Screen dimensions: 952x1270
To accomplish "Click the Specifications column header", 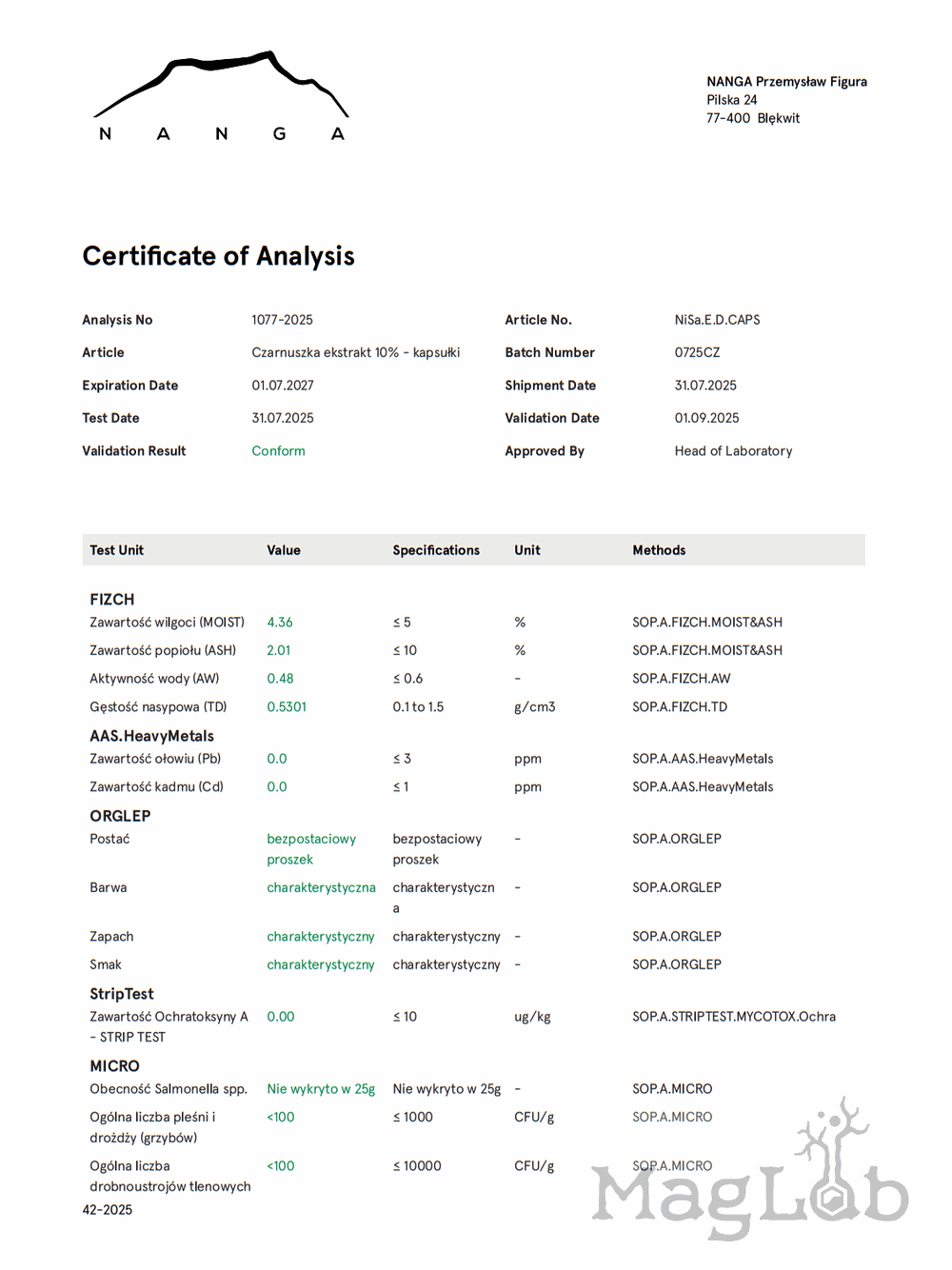I will 436,550.
